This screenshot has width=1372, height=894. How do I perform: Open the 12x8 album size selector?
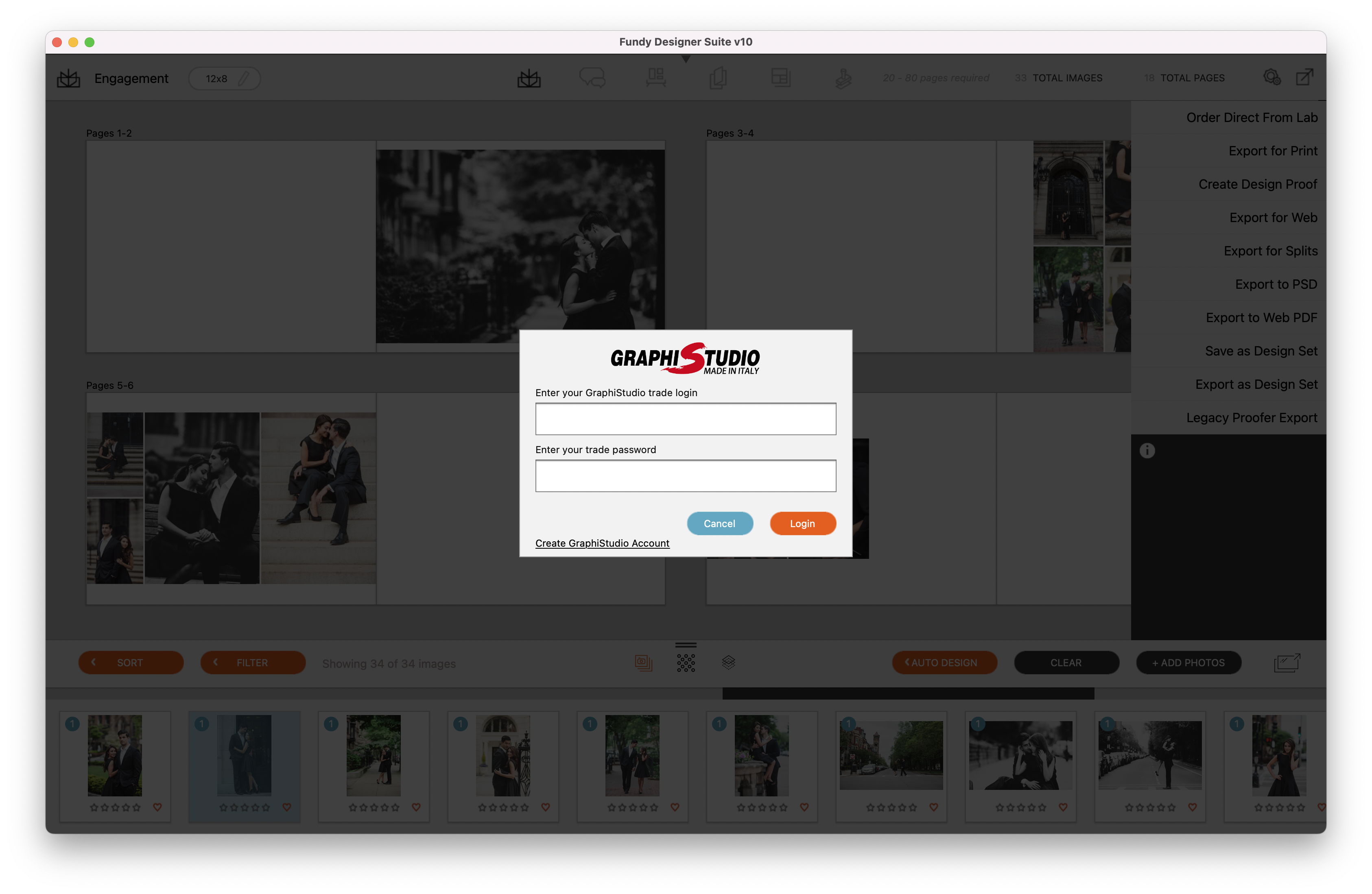[x=224, y=78]
